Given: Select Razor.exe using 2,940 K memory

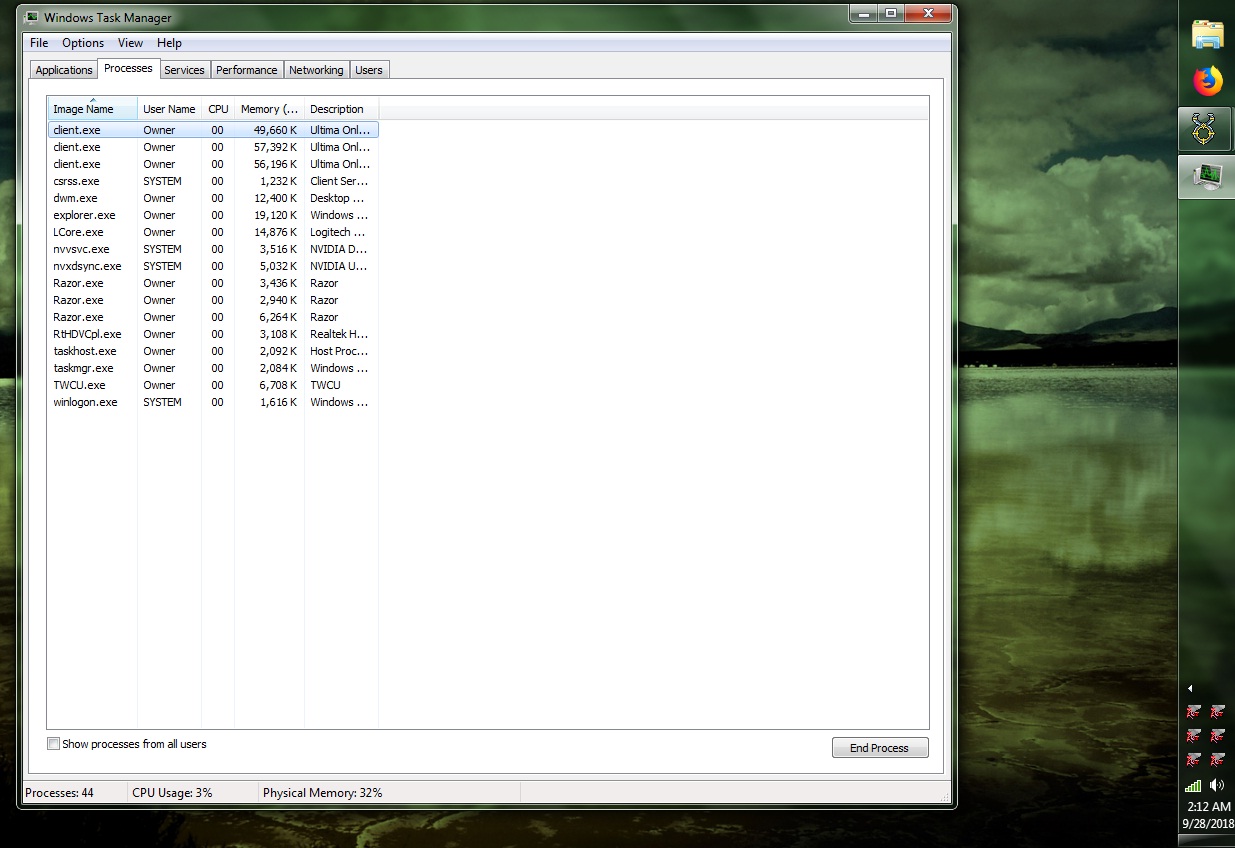Looking at the screenshot, I should [x=213, y=300].
